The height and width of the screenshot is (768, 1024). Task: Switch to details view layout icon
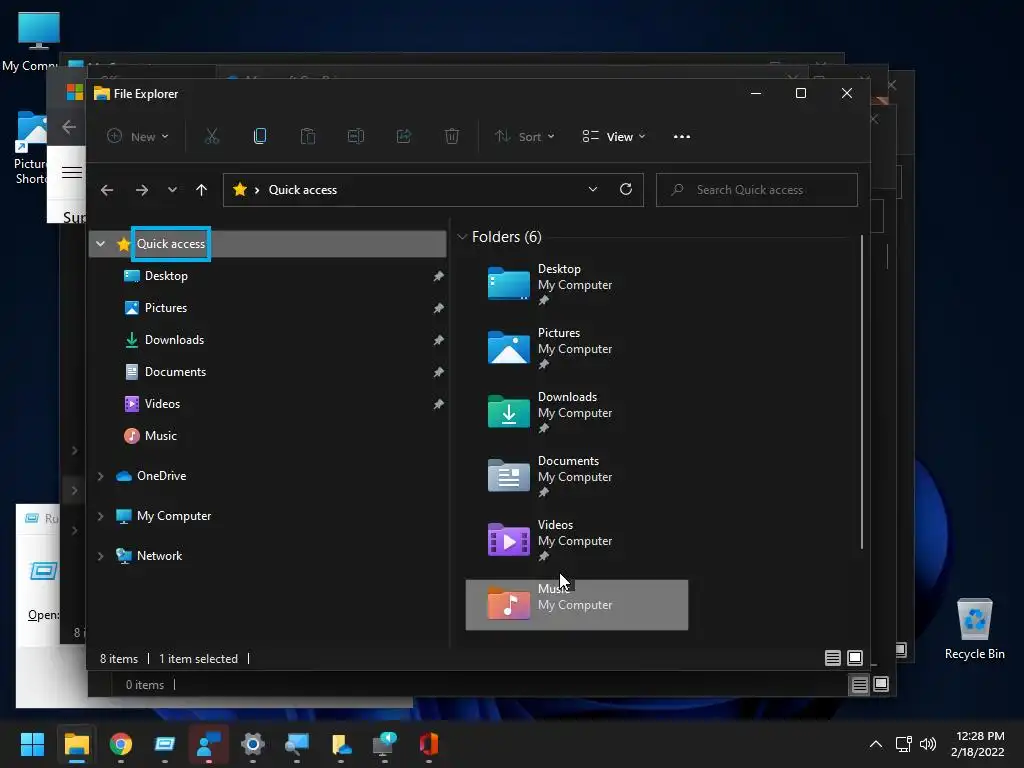tap(833, 658)
